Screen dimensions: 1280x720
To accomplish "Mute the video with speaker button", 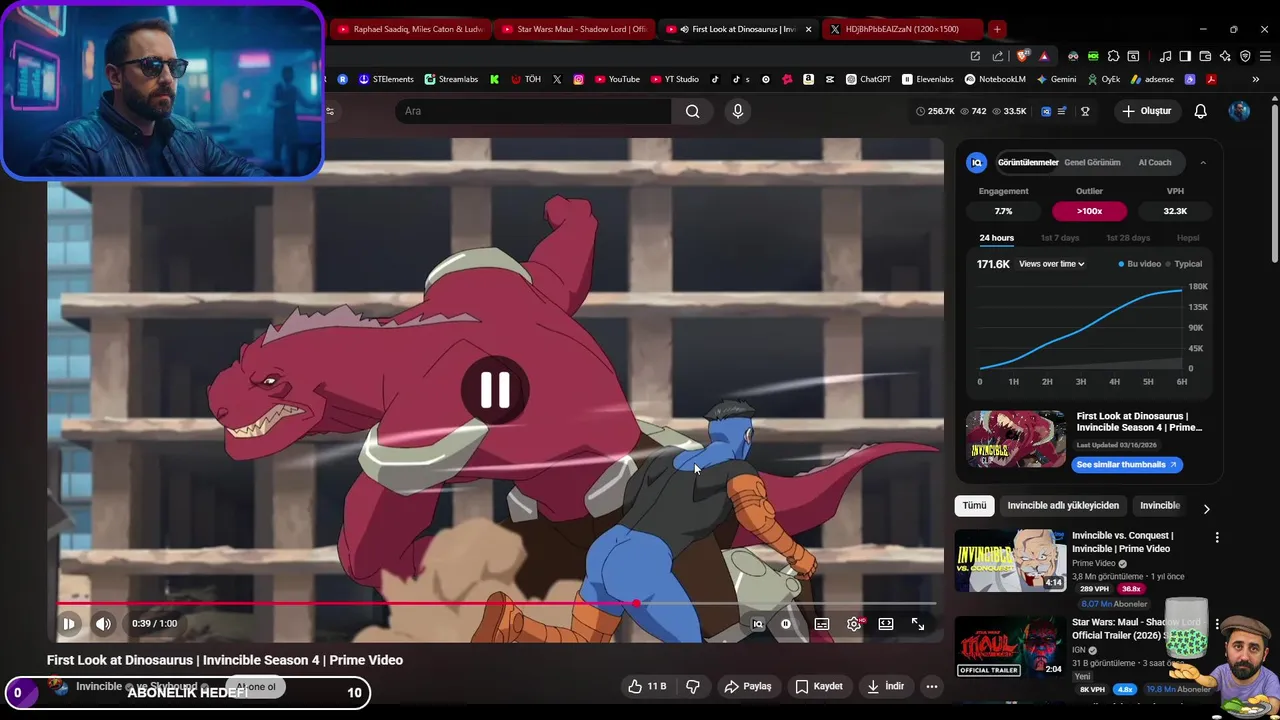I will click(x=103, y=624).
